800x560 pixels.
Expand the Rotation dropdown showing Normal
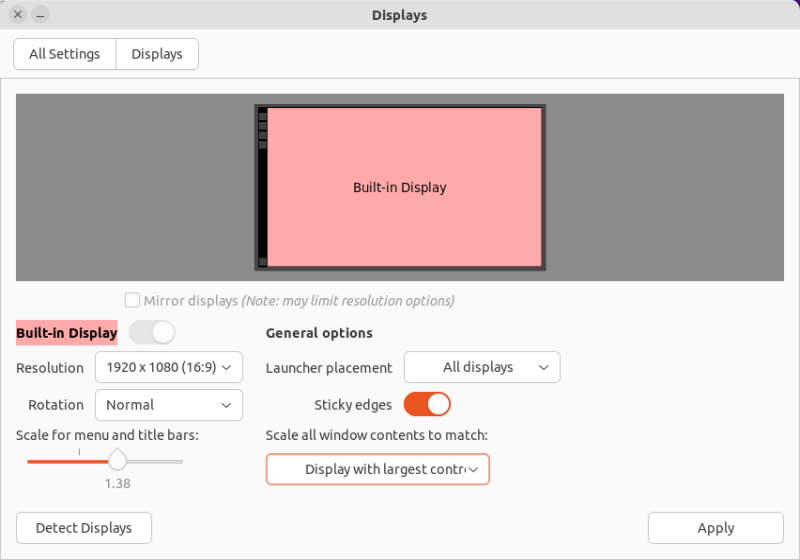[x=169, y=404]
